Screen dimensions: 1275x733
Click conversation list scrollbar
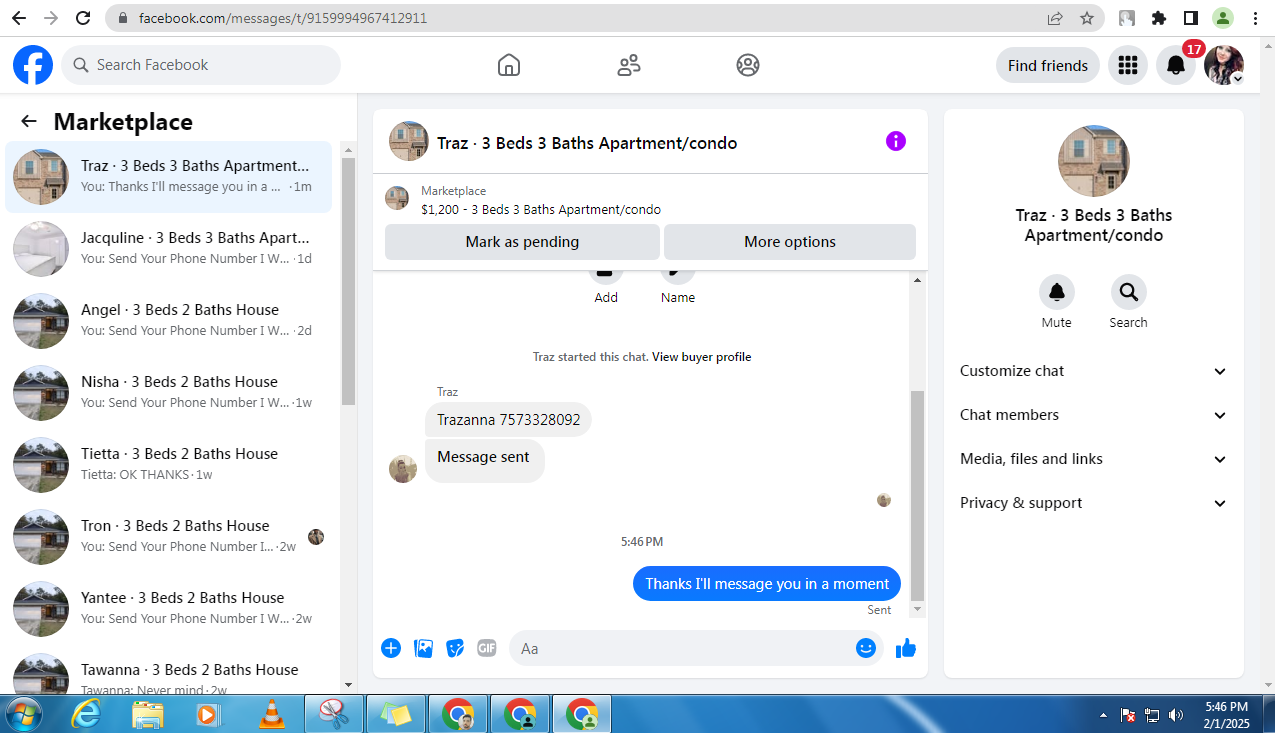point(348,280)
